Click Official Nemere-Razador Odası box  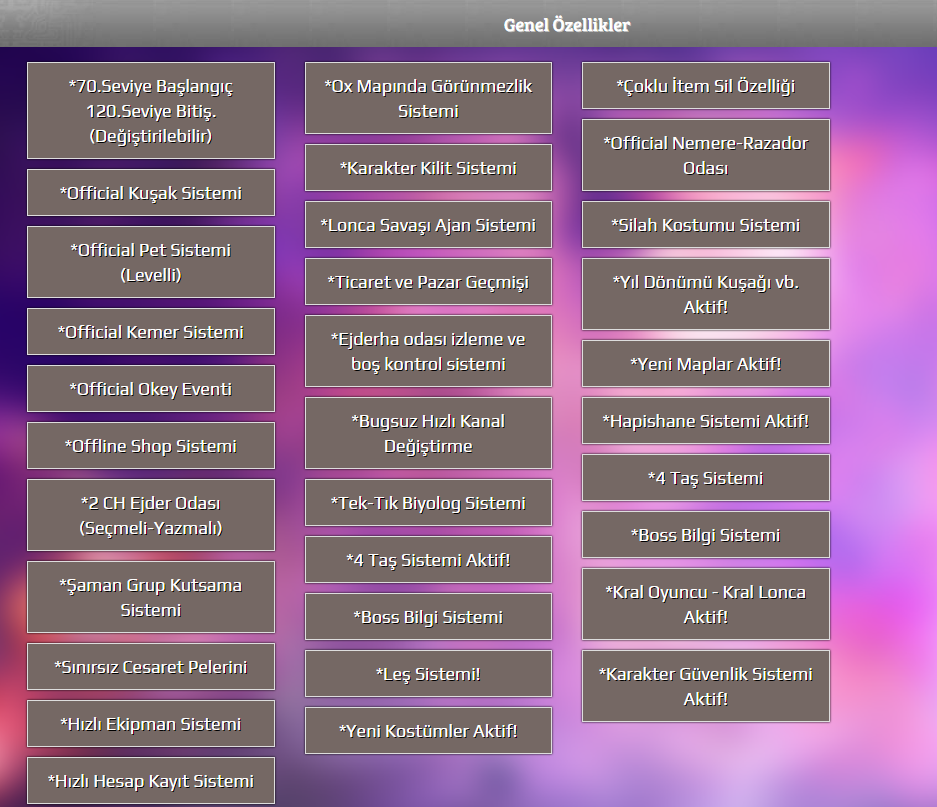pos(706,155)
